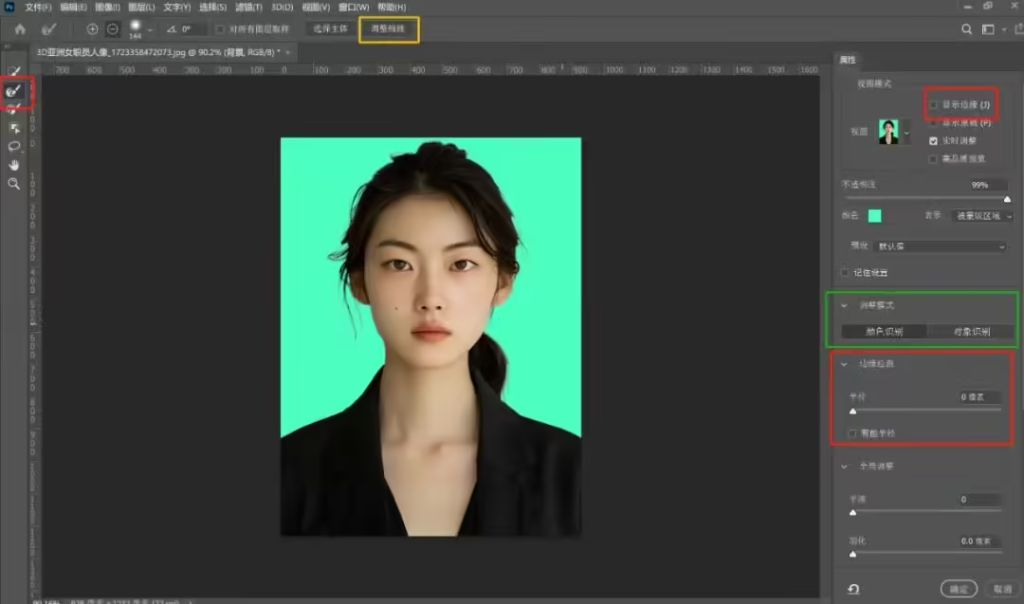Select the Refine Edge Brush tool
1024x604 pixels.
[x=14, y=91]
